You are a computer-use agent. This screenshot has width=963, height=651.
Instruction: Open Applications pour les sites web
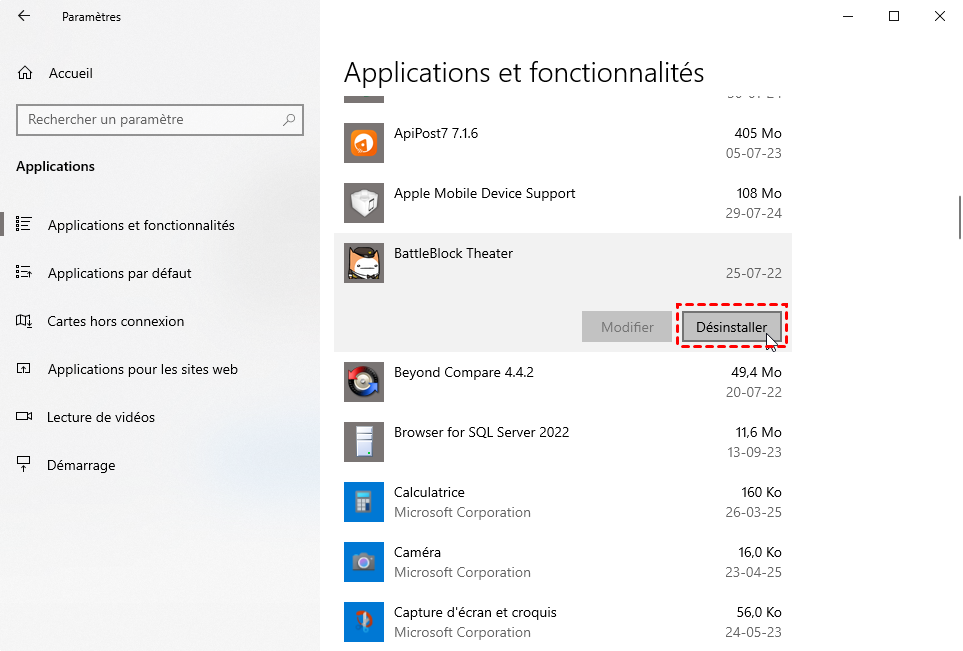(142, 369)
